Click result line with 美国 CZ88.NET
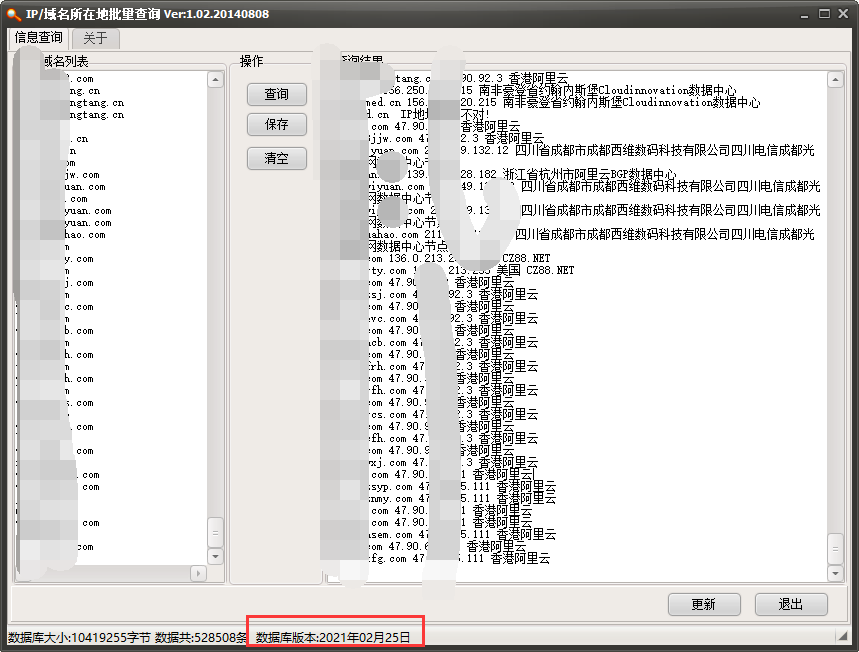Image resolution: width=859 pixels, height=652 pixels. (471, 270)
